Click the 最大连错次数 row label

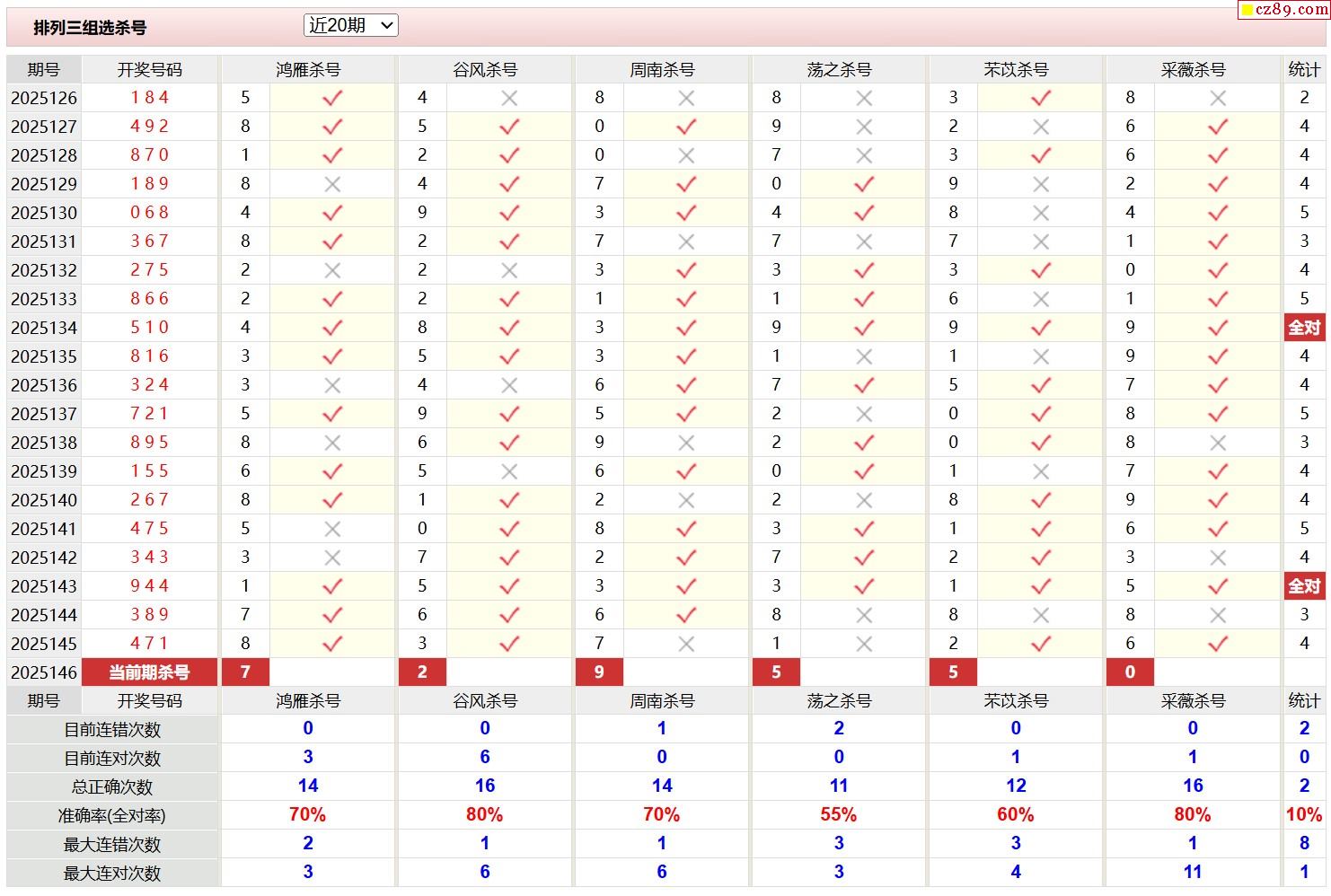point(112,845)
